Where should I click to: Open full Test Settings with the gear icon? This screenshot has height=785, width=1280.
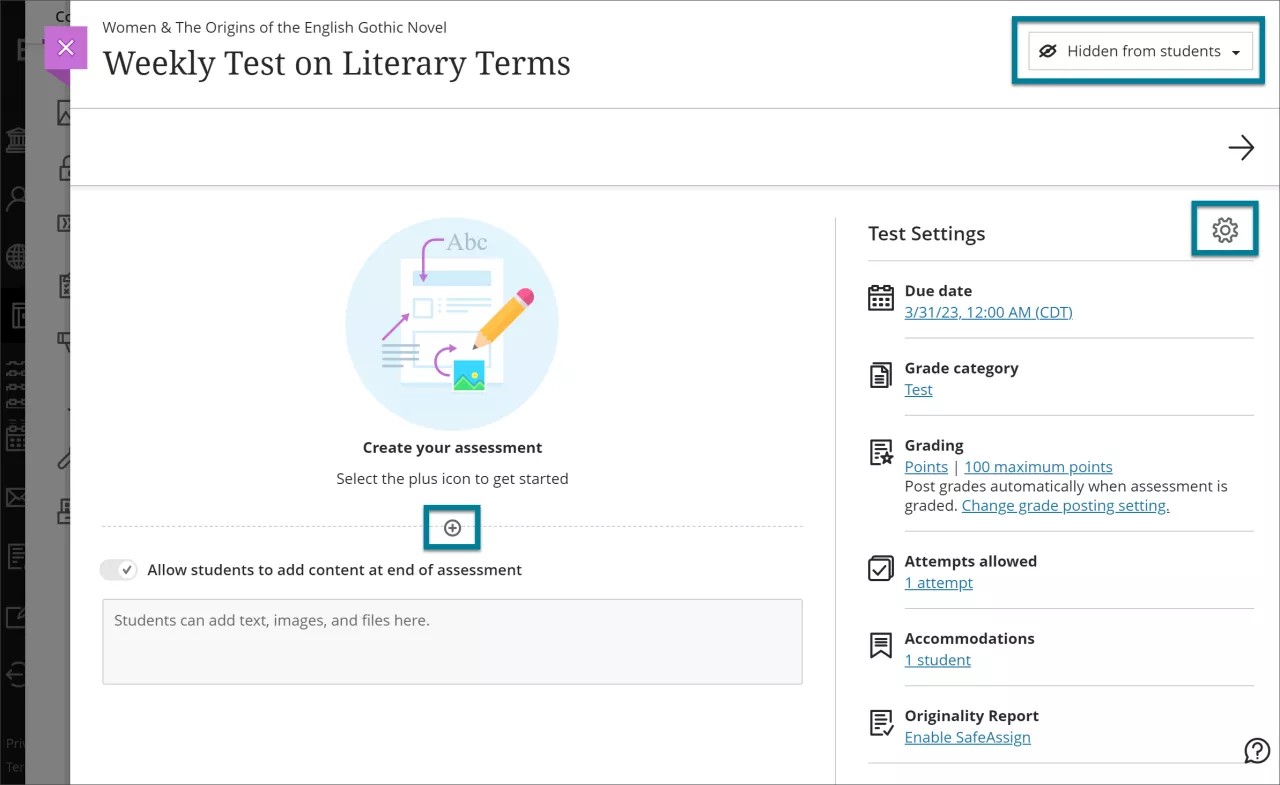(x=1225, y=229)
